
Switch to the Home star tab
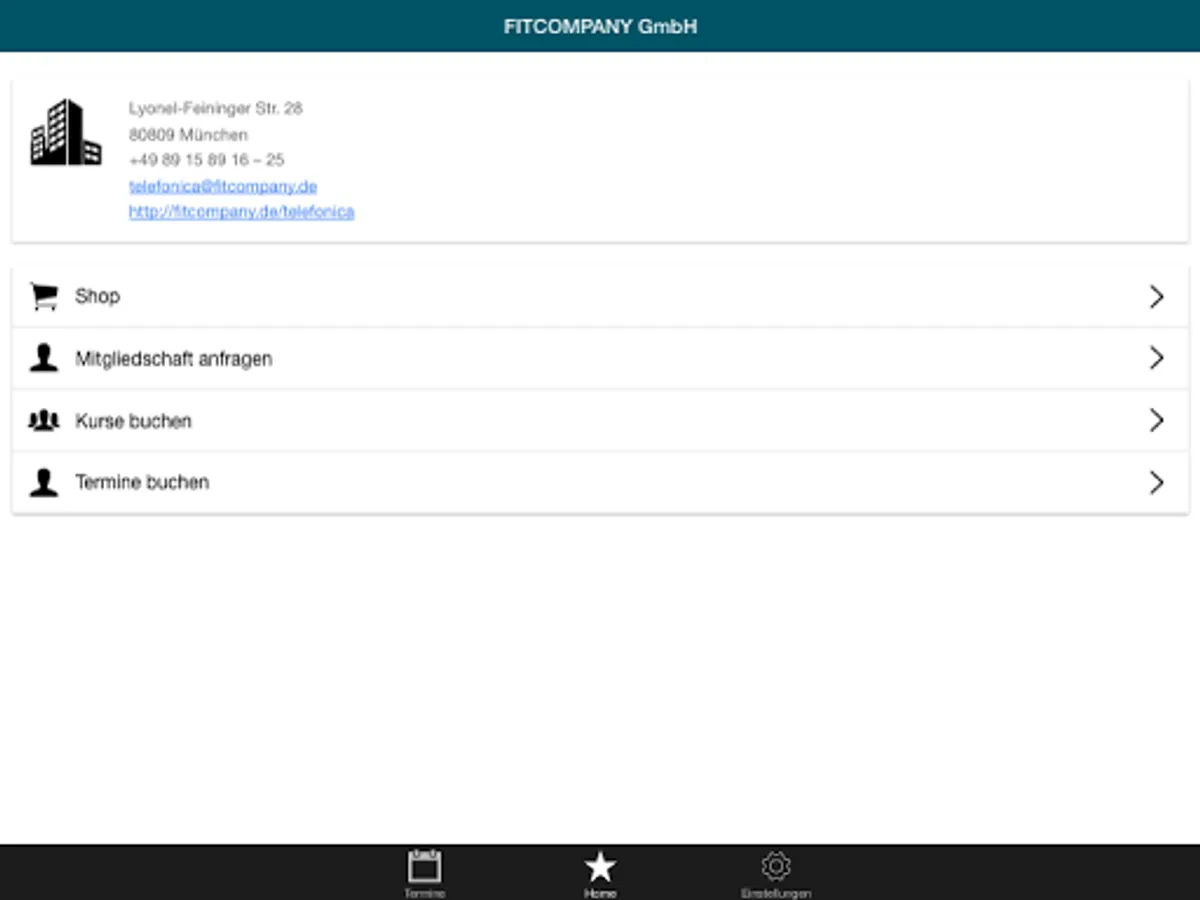point(600,872)
